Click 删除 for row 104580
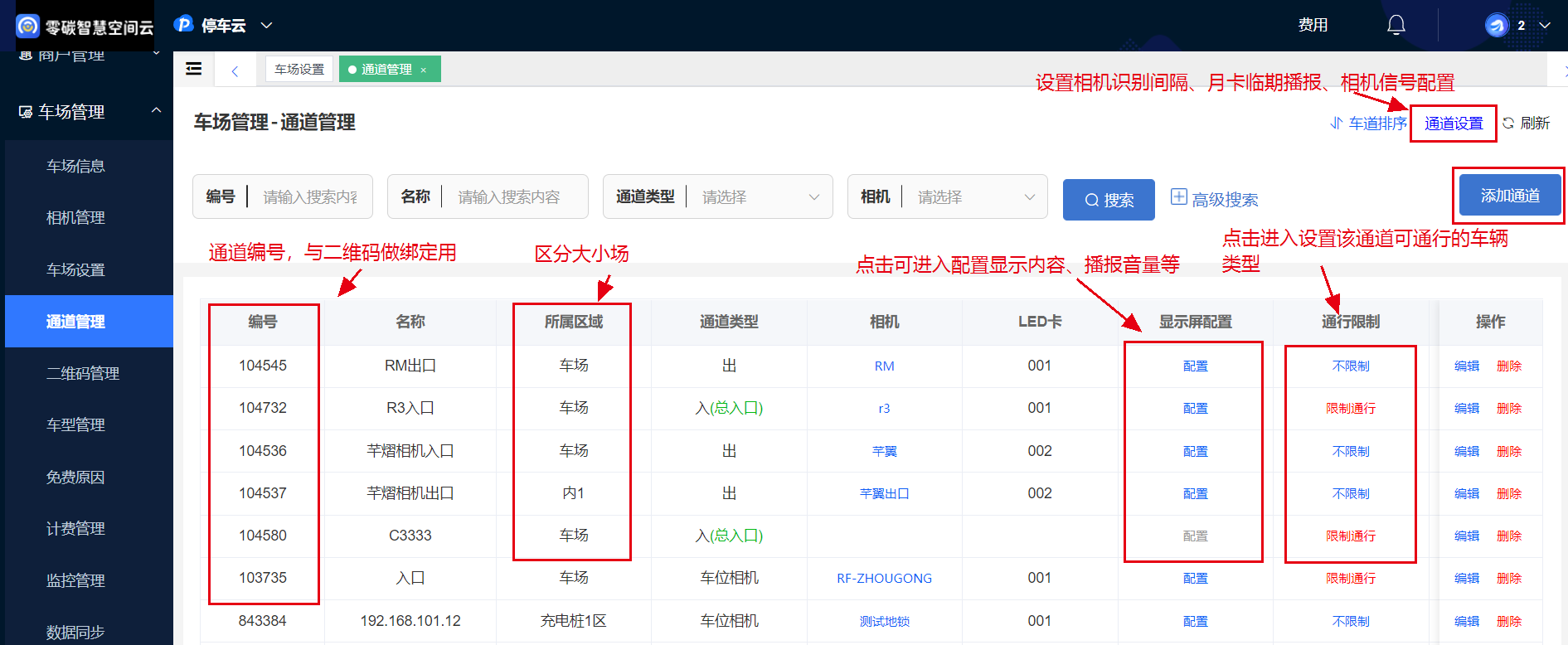The image size is (1568, 645). point(1509,536)
